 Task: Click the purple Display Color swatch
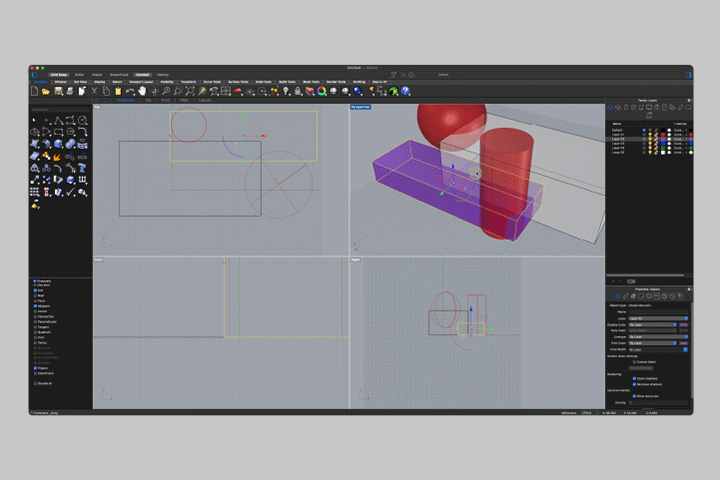coord(683,325)
